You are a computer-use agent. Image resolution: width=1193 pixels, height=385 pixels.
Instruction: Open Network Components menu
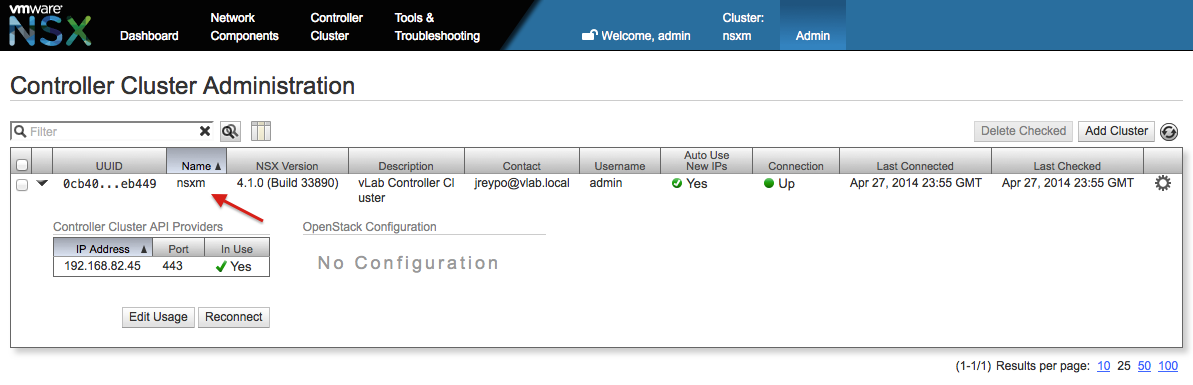click(x=244, y=27)
